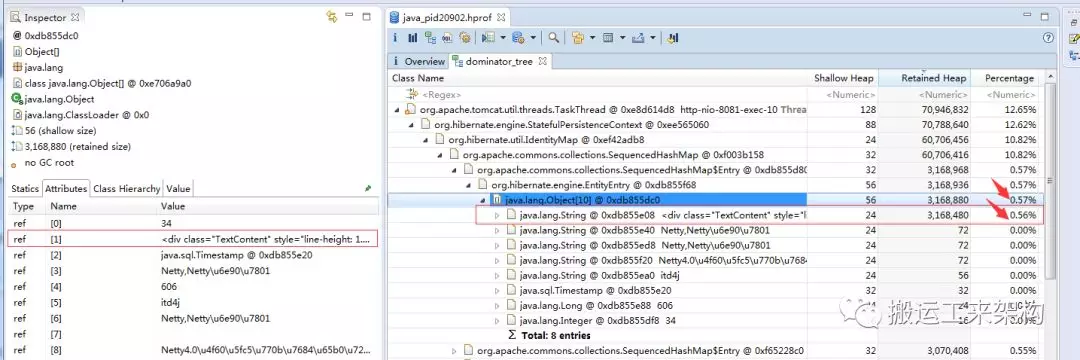This screenshot has height=360, width=1080.
Task: Find object by address via magnifier icon
Action: point(553,38)
